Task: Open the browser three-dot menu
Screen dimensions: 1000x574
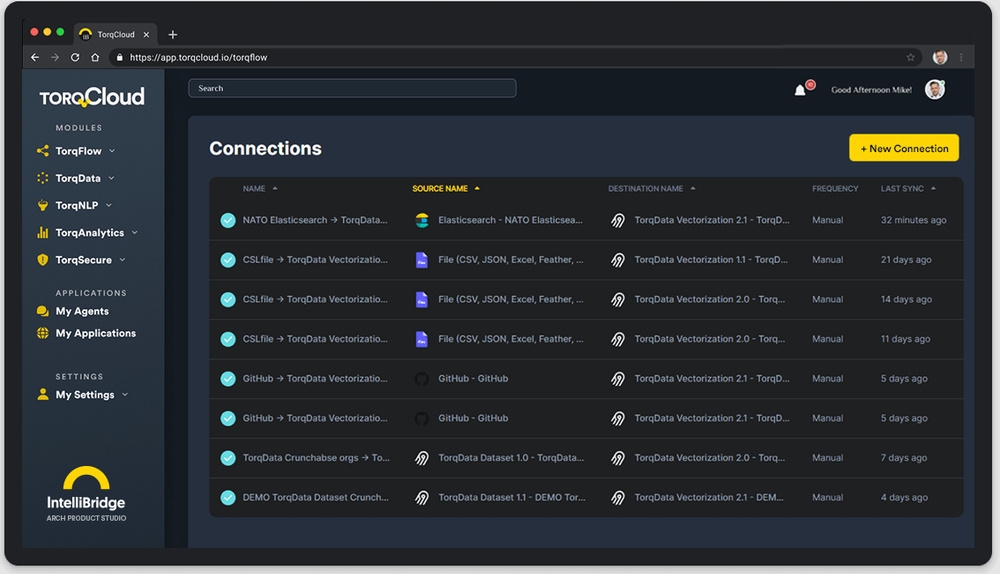Action: coord(961,57)
